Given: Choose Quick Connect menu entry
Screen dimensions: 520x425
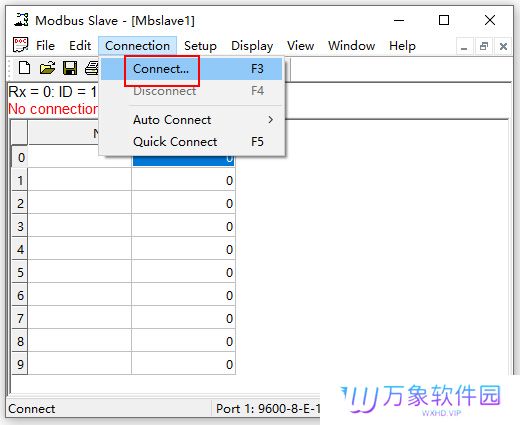Looking at the screenshot, I should click(x=191, y=142).
